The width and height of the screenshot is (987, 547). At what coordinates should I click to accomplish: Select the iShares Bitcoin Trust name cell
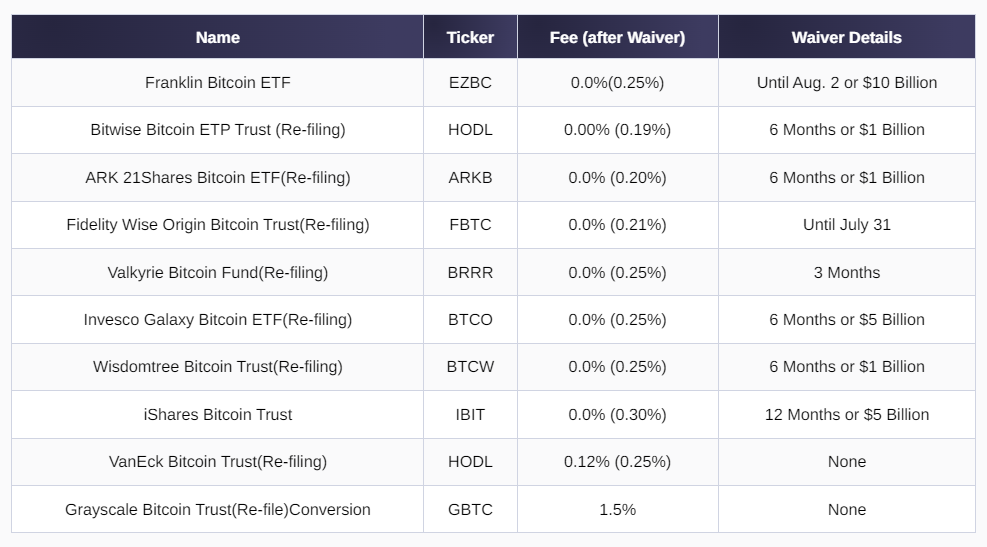[217, 414]
